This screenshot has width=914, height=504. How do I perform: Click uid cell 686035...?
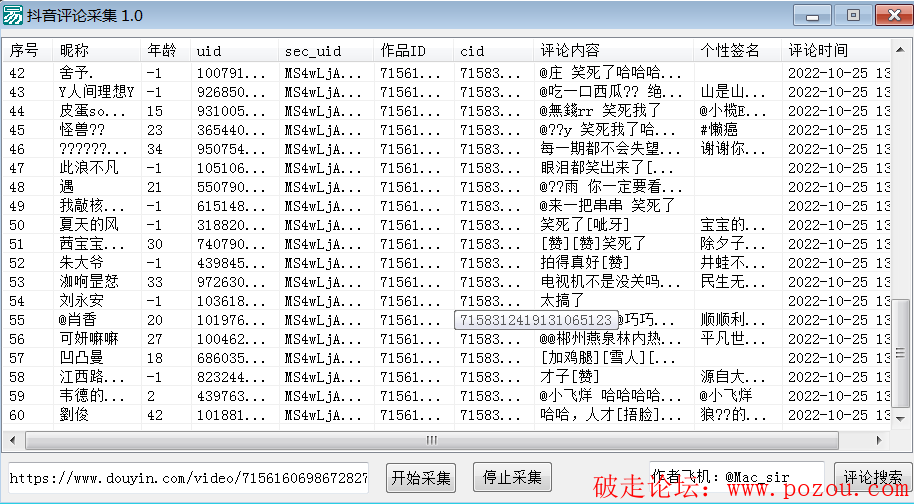(231, 358)
